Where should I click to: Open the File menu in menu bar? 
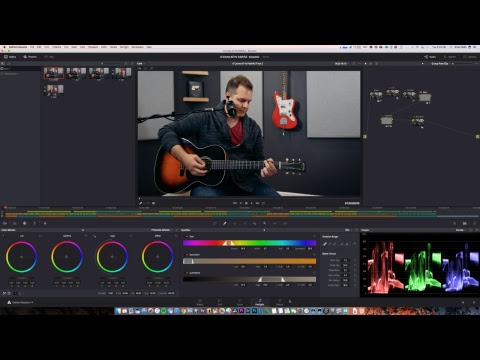pos(32,47)
